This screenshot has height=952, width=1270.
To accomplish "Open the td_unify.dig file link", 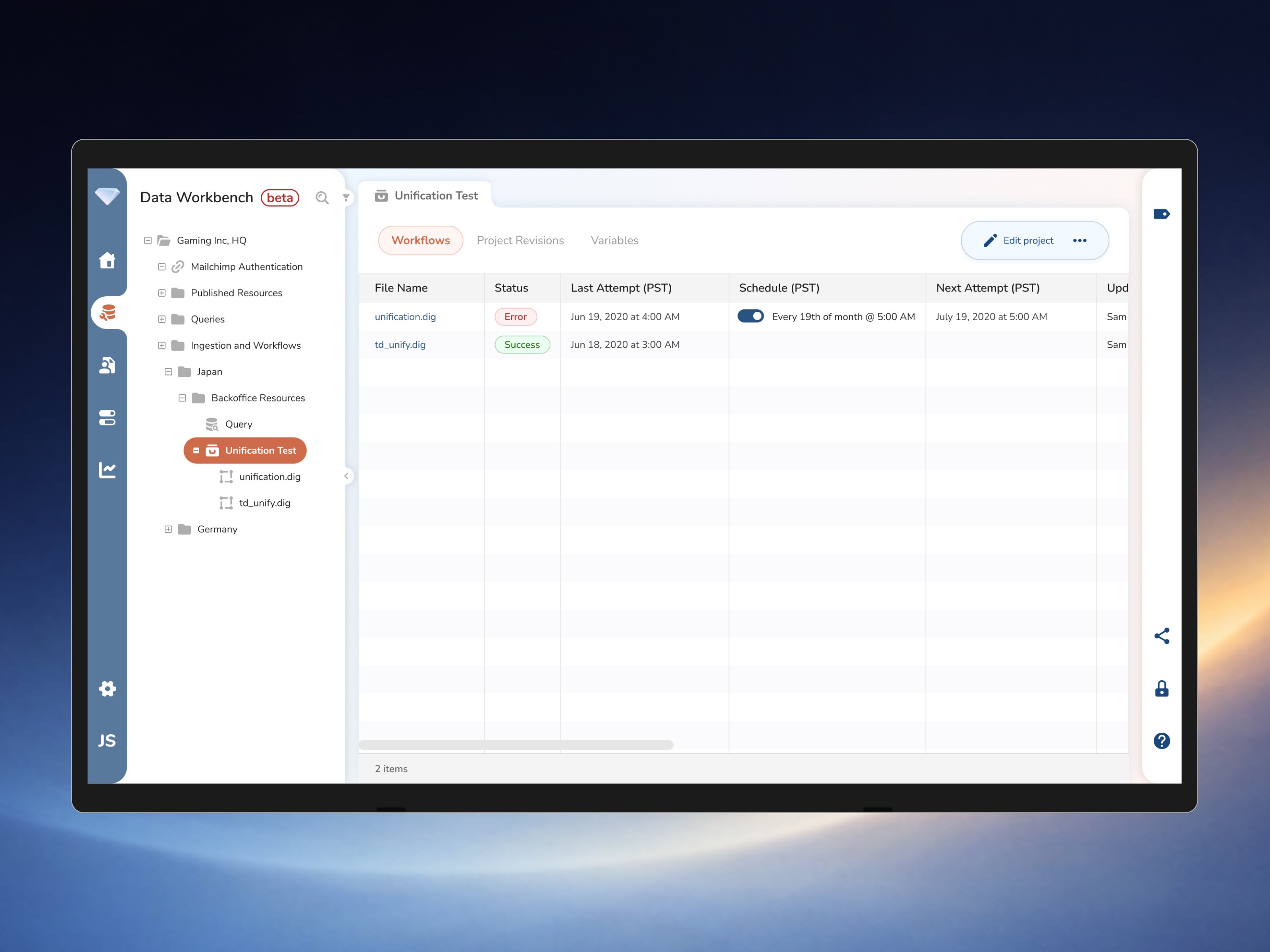I will click(x=400, y=344).
